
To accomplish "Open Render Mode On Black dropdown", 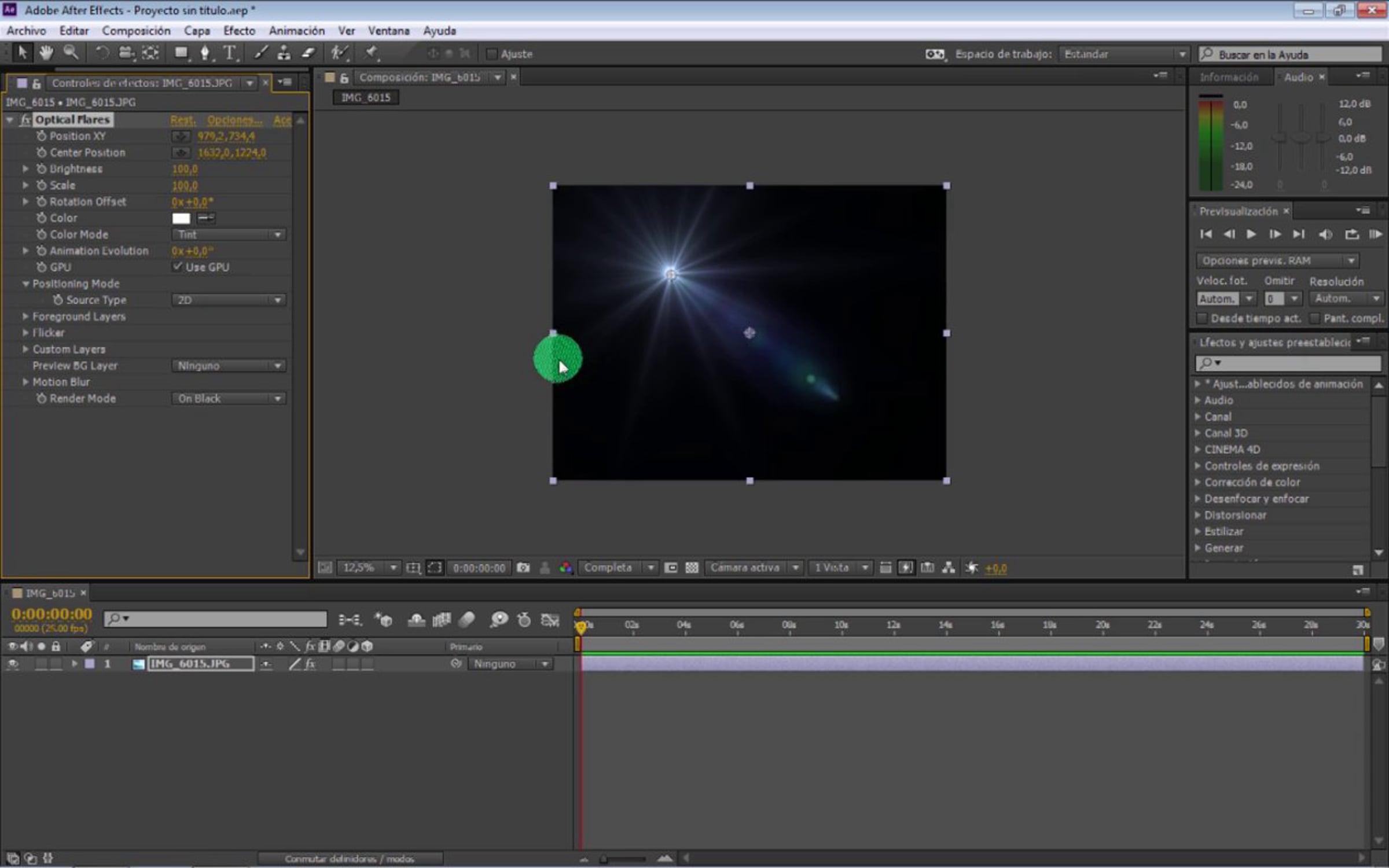I will (x=229, y=399).
